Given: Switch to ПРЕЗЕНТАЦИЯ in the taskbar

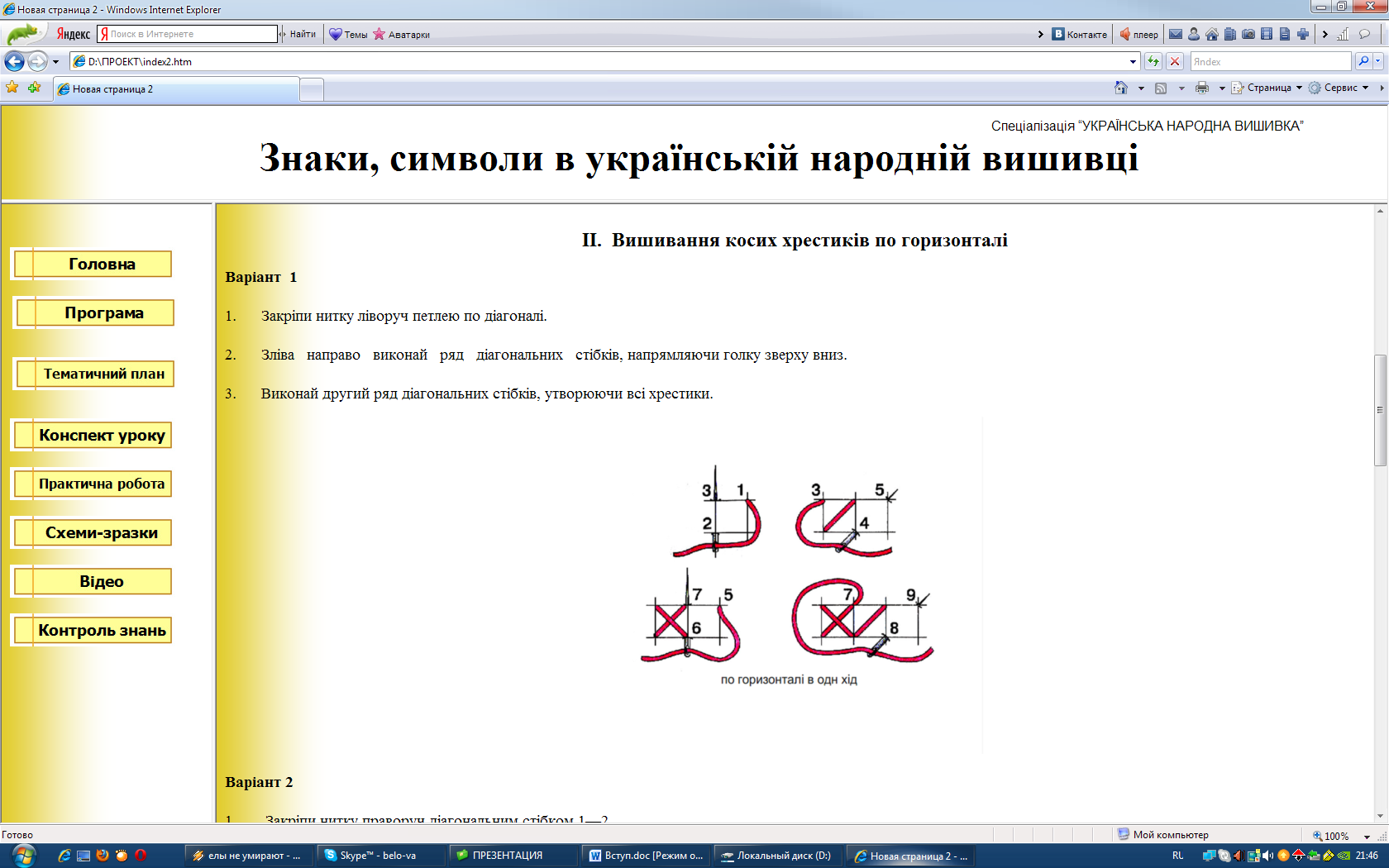Looking at the screenshot, I should 513,856.
